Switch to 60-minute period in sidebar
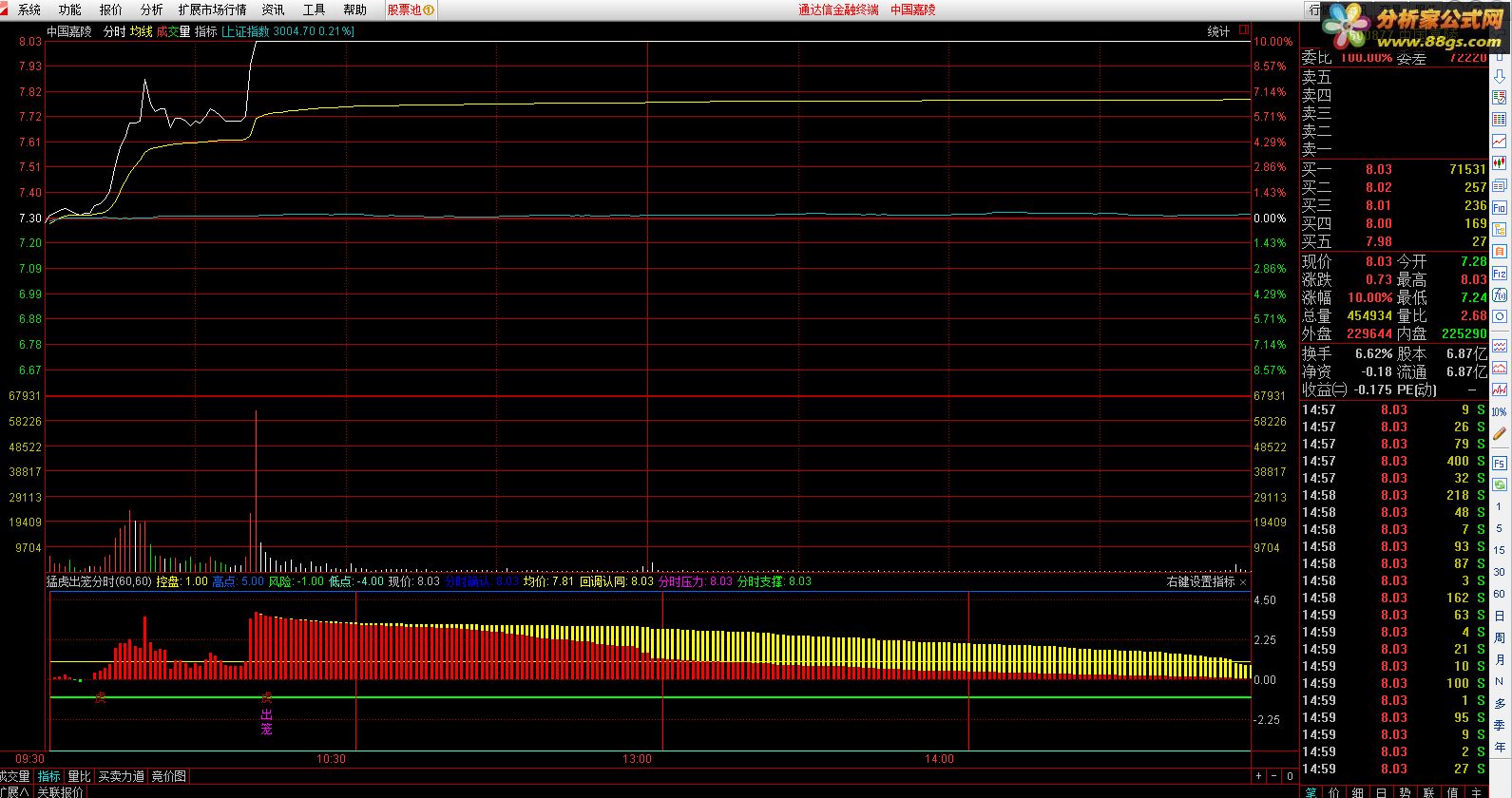Viewport: 1512px width, 798px height. tap(1500, 594)
